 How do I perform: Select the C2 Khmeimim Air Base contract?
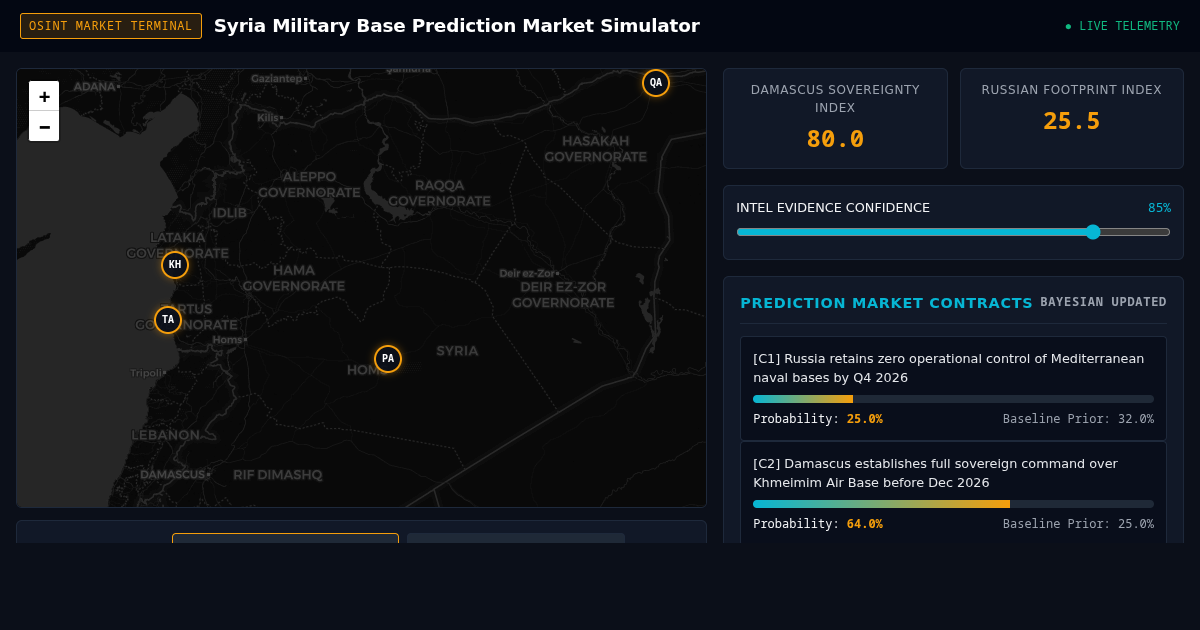coord(953,493)
